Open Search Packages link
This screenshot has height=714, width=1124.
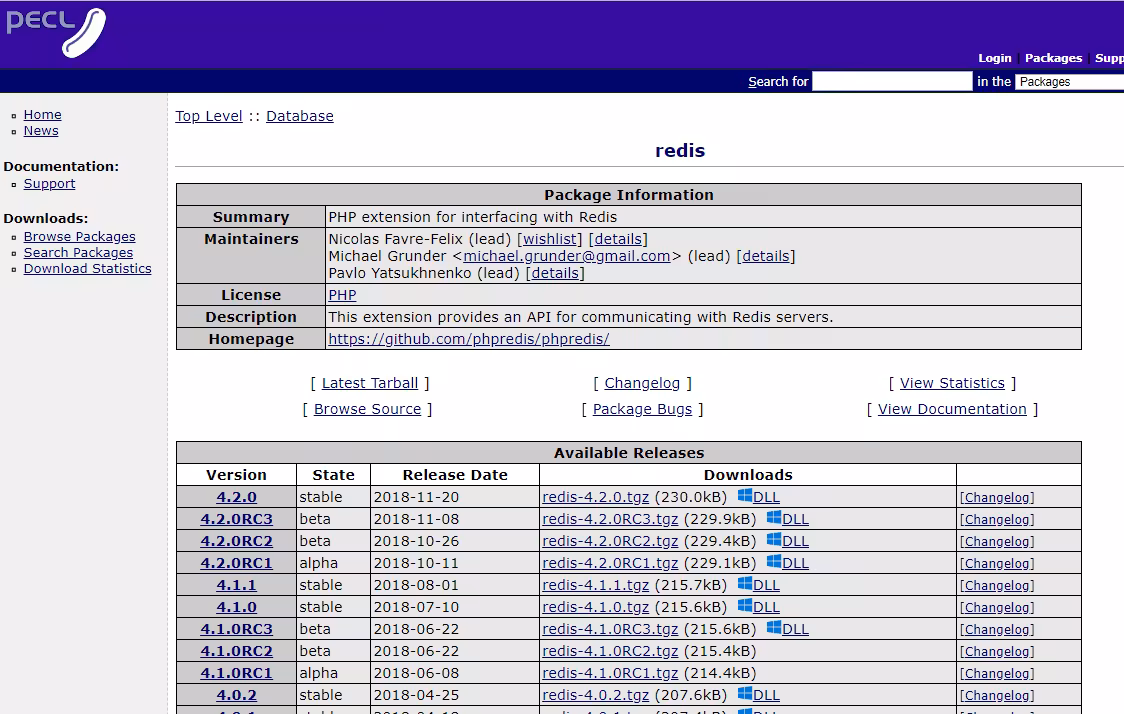tap(78, 252)
